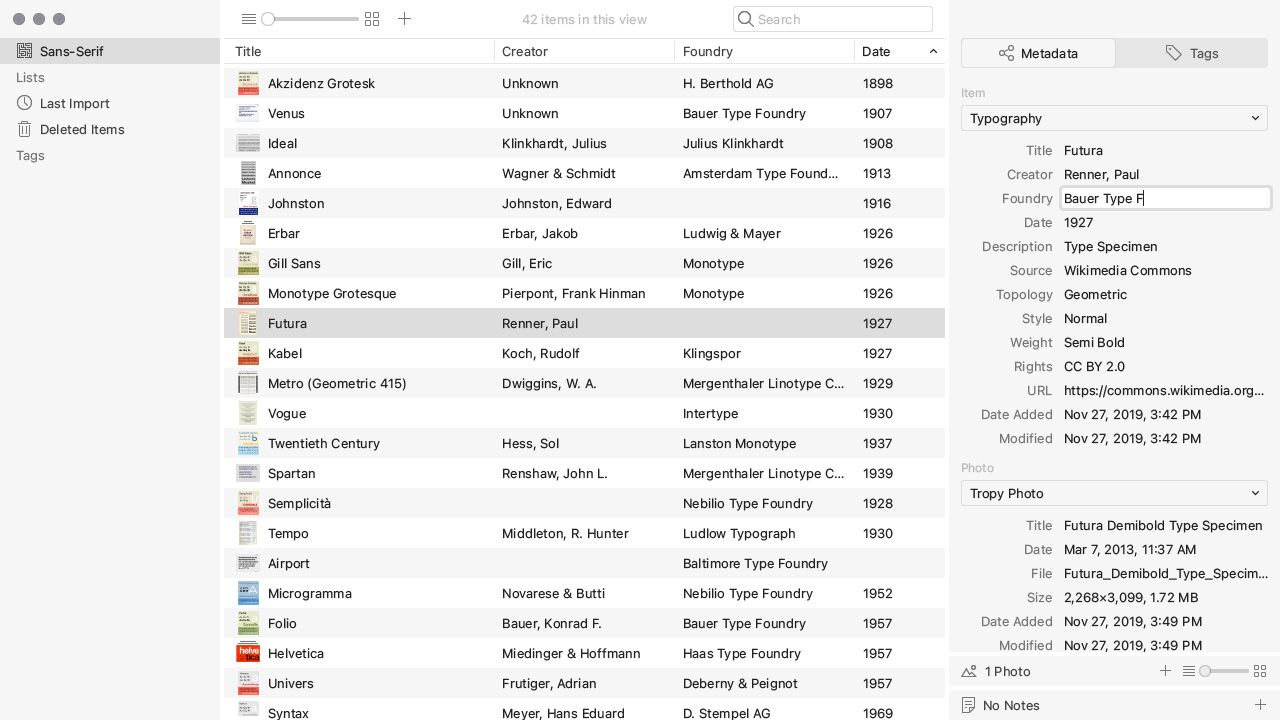Switch to list view icon in toolbar

click(x=249, y=19)
